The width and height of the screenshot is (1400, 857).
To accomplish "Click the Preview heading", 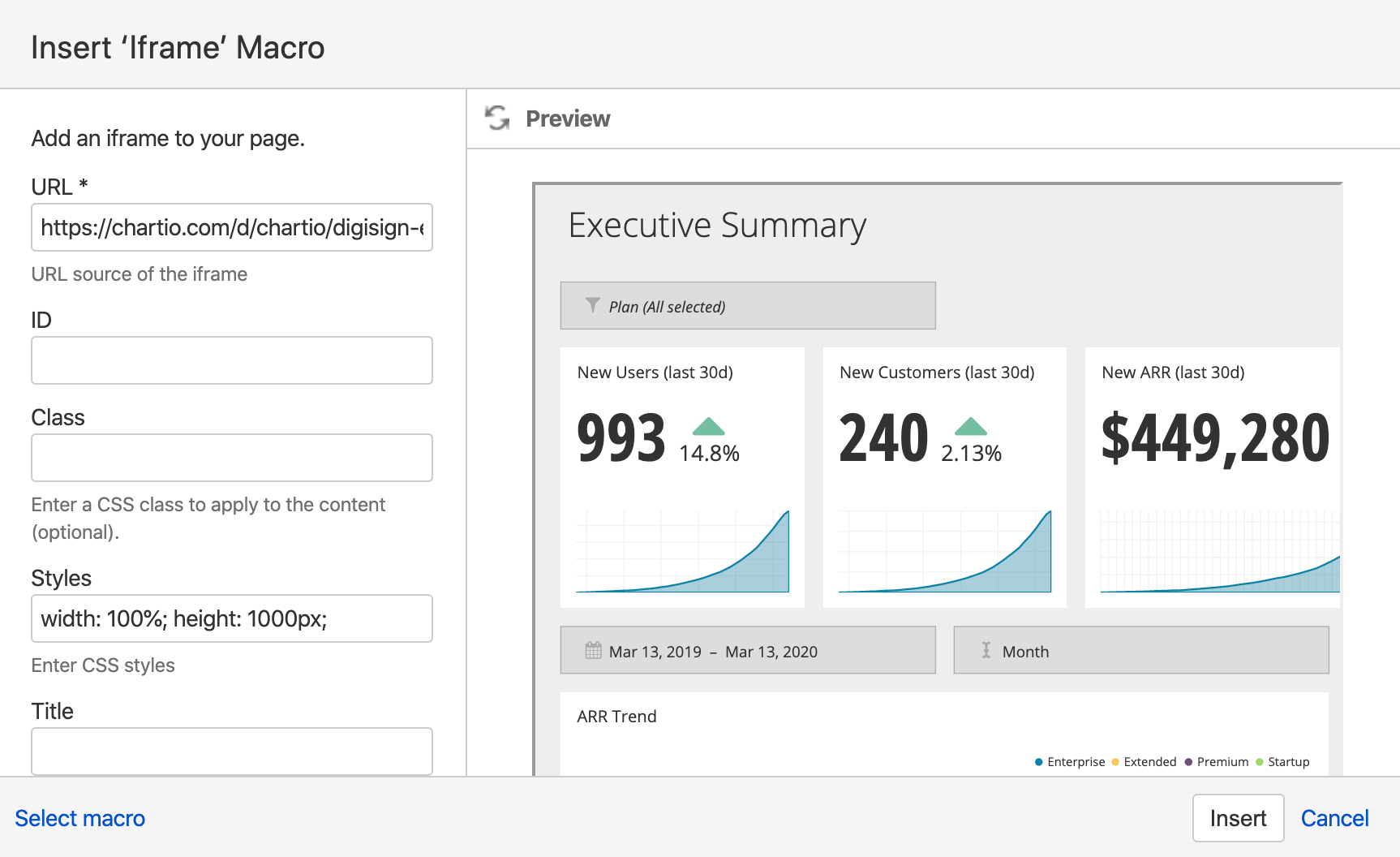I will click(x=568, y=118).
